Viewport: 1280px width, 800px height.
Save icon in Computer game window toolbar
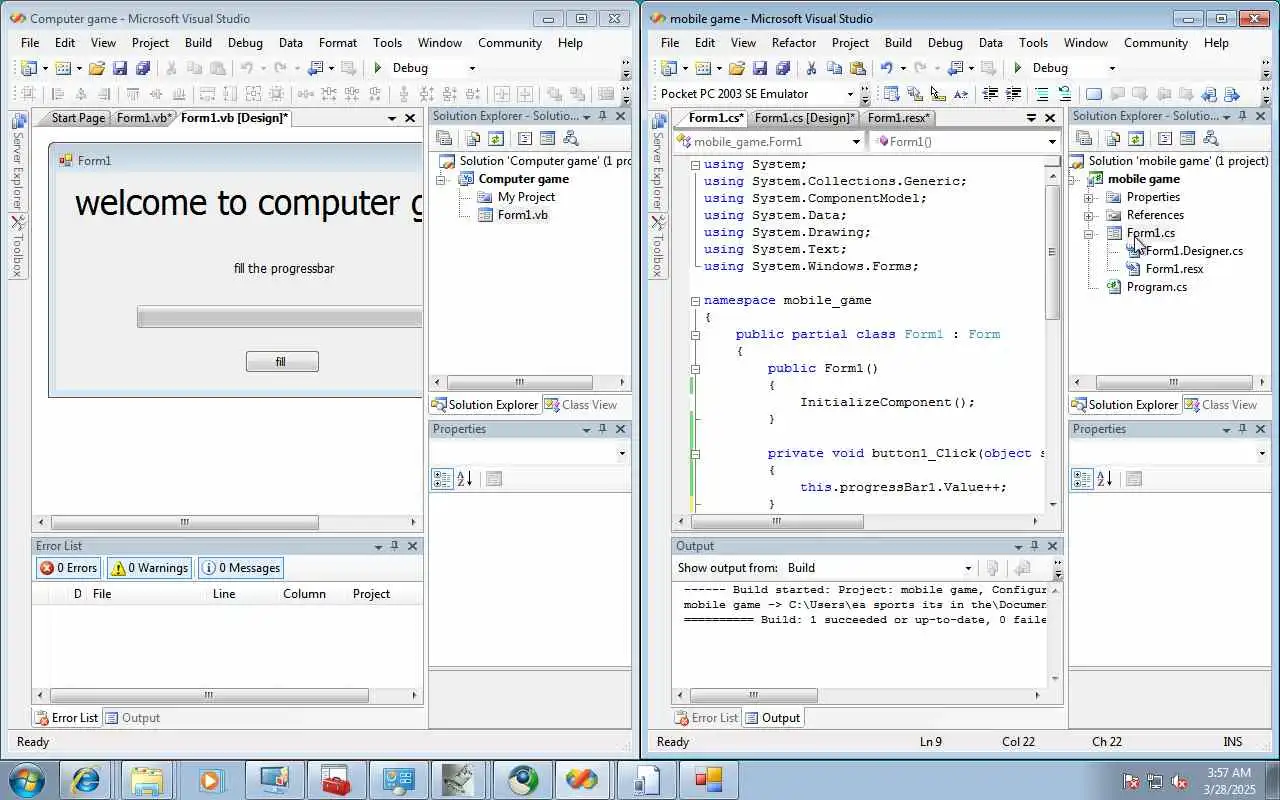pos(120,68)
